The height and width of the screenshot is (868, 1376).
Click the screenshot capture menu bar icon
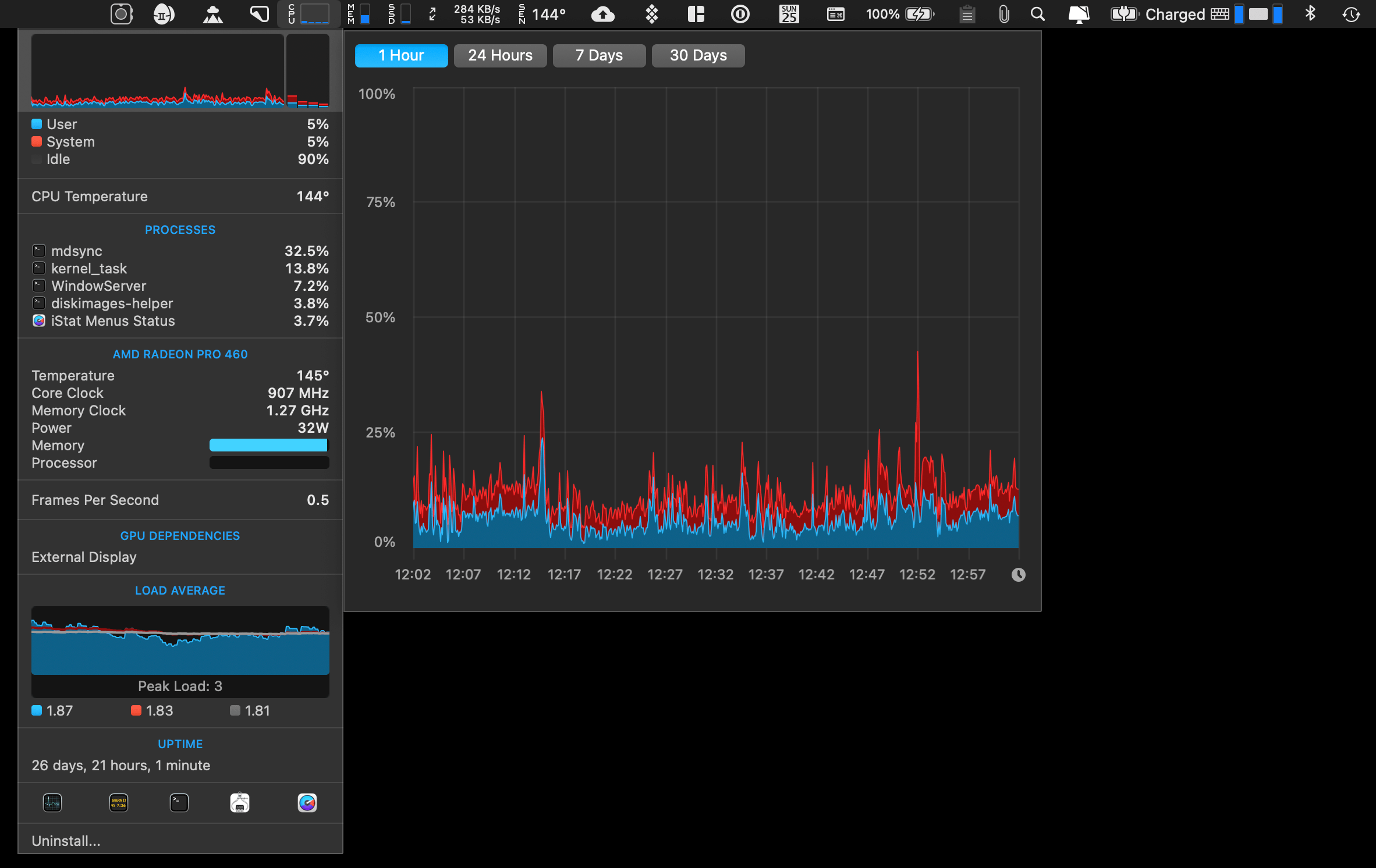coord(122,14)
